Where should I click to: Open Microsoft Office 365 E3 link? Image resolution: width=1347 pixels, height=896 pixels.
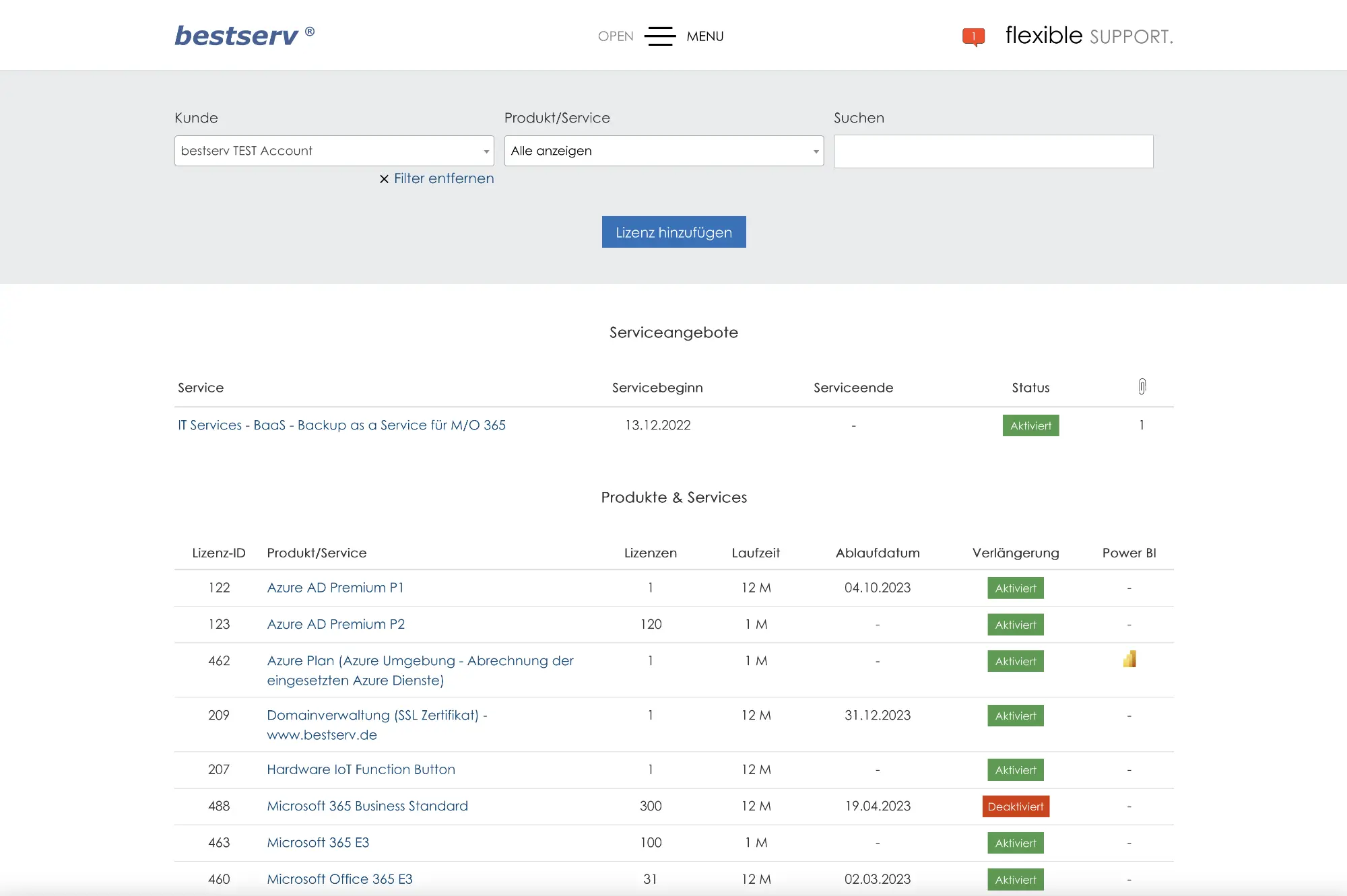click(339, 879)
